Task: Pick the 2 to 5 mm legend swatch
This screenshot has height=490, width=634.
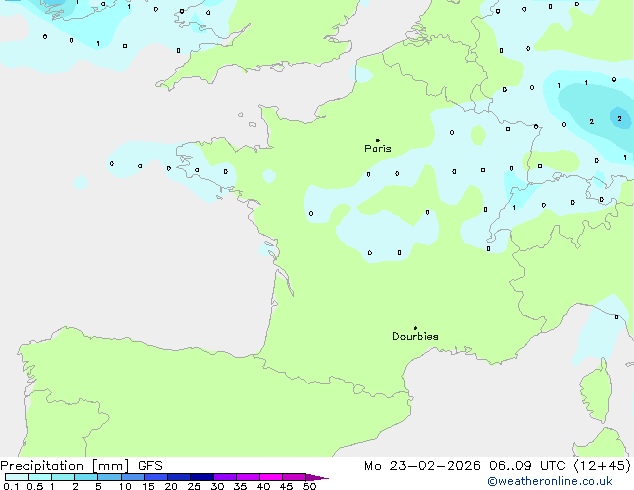Action: click(86, 477)
